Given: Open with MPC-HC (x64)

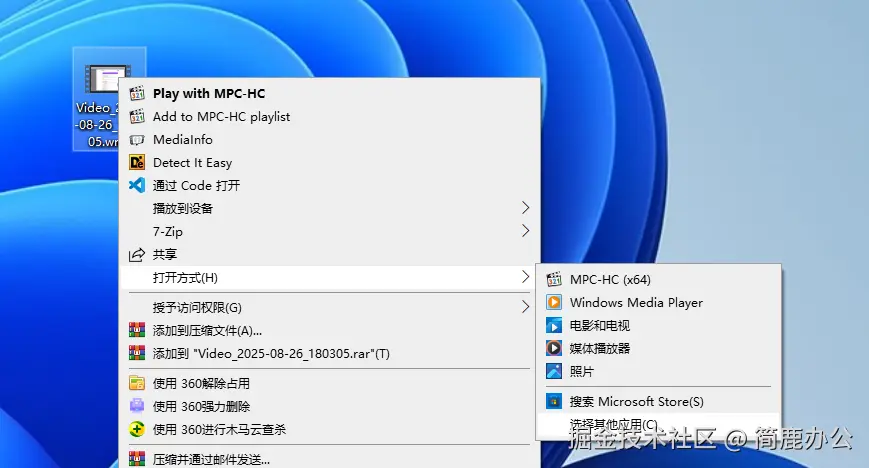Looking at the screenshot, I should 658,279.
